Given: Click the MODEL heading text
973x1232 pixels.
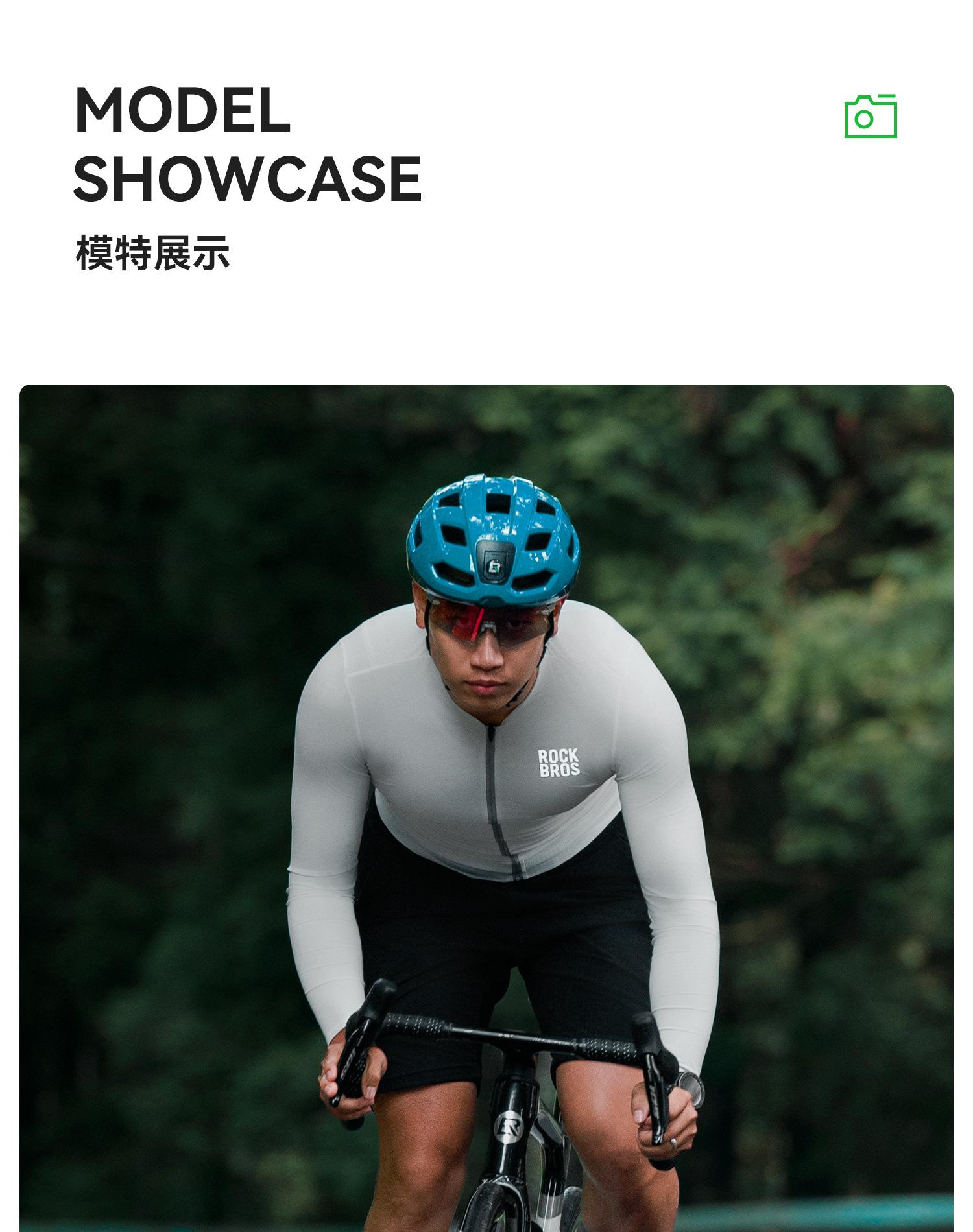Looking at the screenshot, I should [x=183, y=110].
